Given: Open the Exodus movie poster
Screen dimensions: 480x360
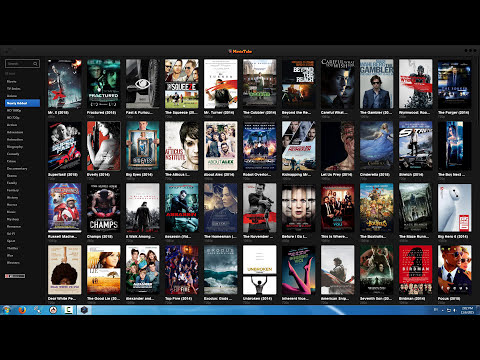Looking at the screenshot, I should pyautogui.click(x=221, y=270).
